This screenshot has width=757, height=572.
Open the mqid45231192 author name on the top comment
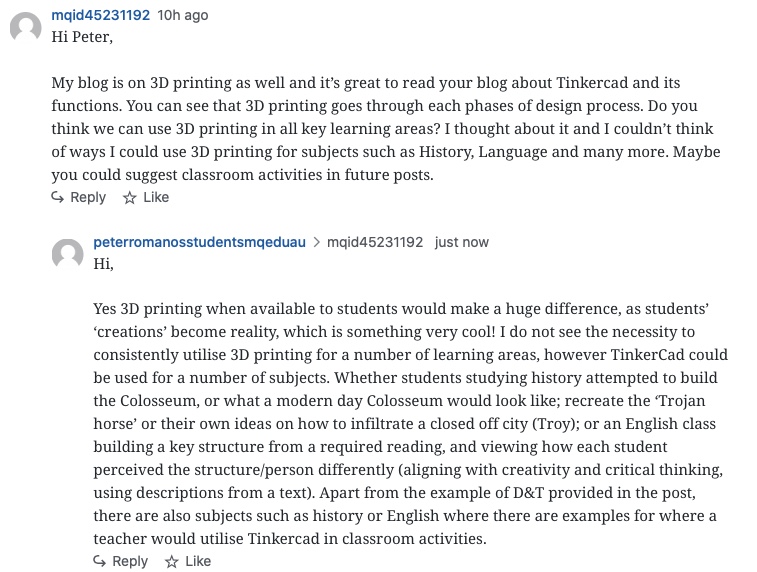tap(100, 16)
